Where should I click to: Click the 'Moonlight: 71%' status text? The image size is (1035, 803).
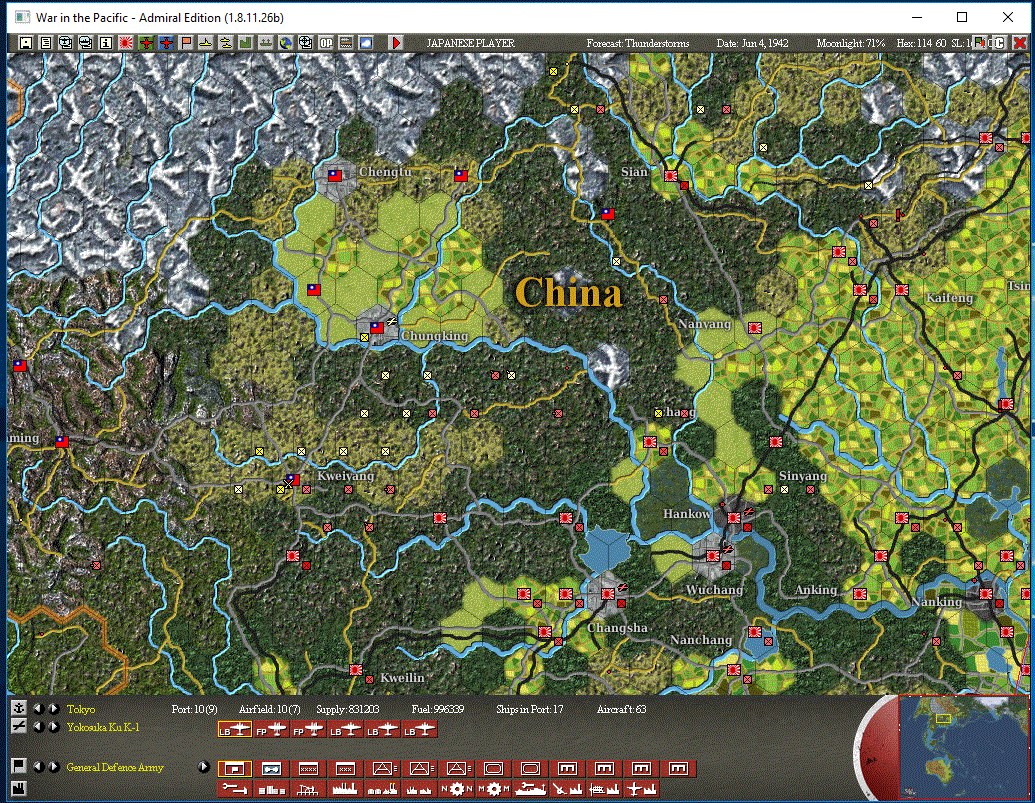850,43
